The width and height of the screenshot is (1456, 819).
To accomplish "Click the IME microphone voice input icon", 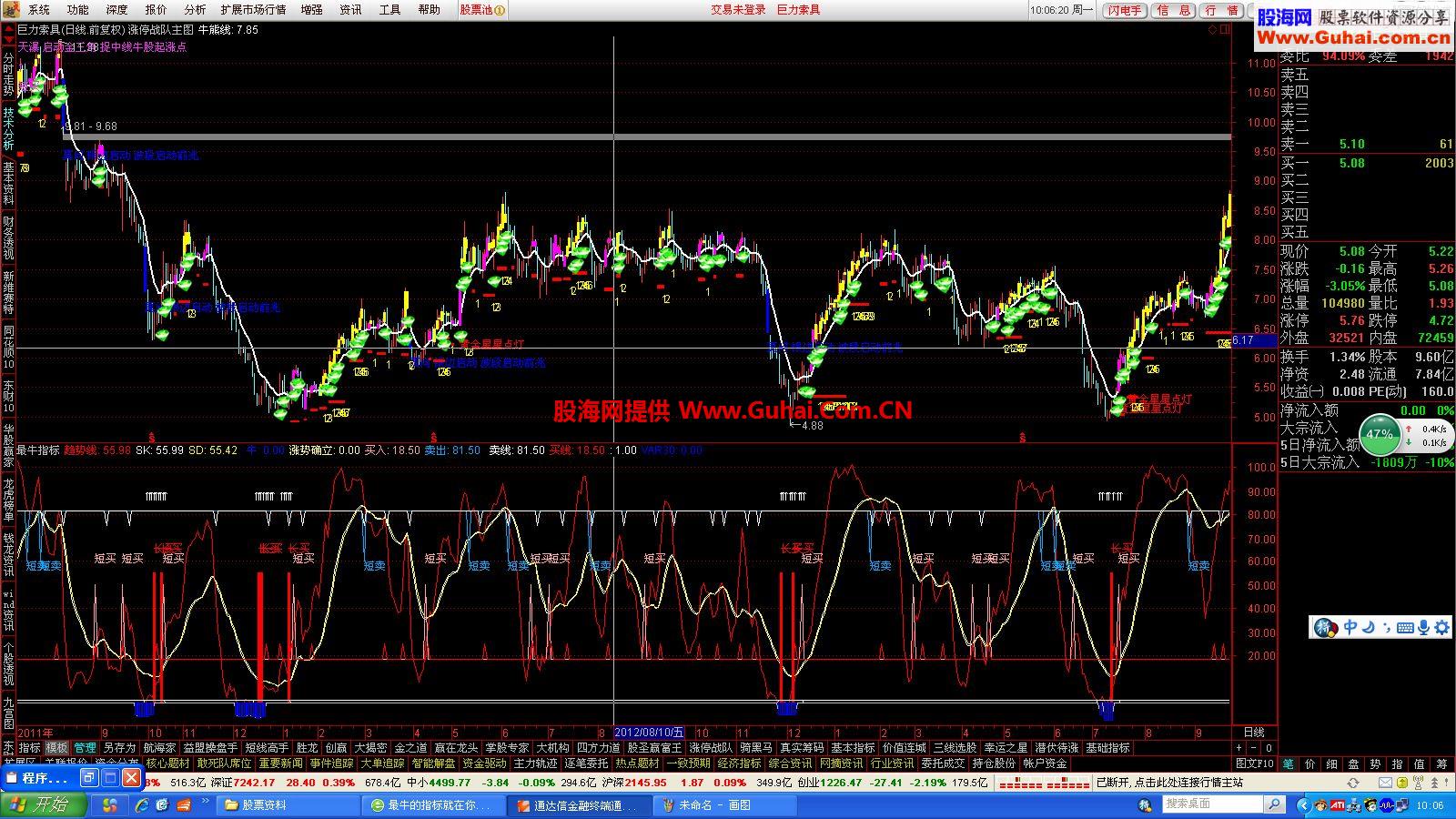I will coord(1423,628).
